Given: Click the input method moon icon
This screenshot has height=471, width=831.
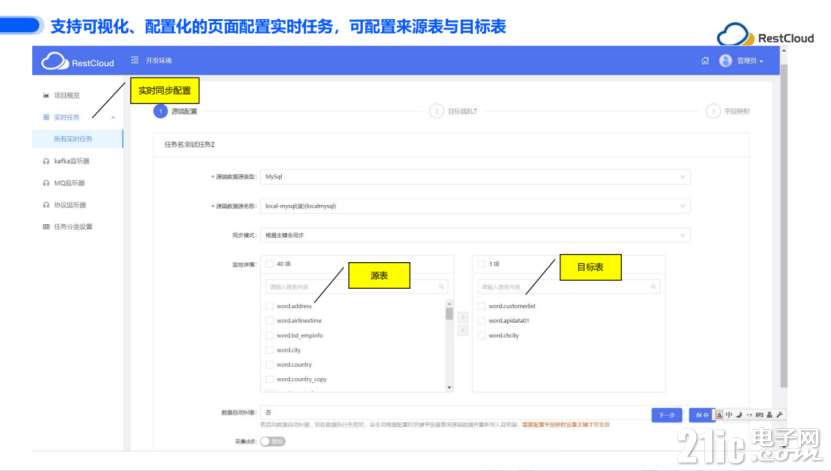Looking at the screenshot, I should tap(739, 414).
